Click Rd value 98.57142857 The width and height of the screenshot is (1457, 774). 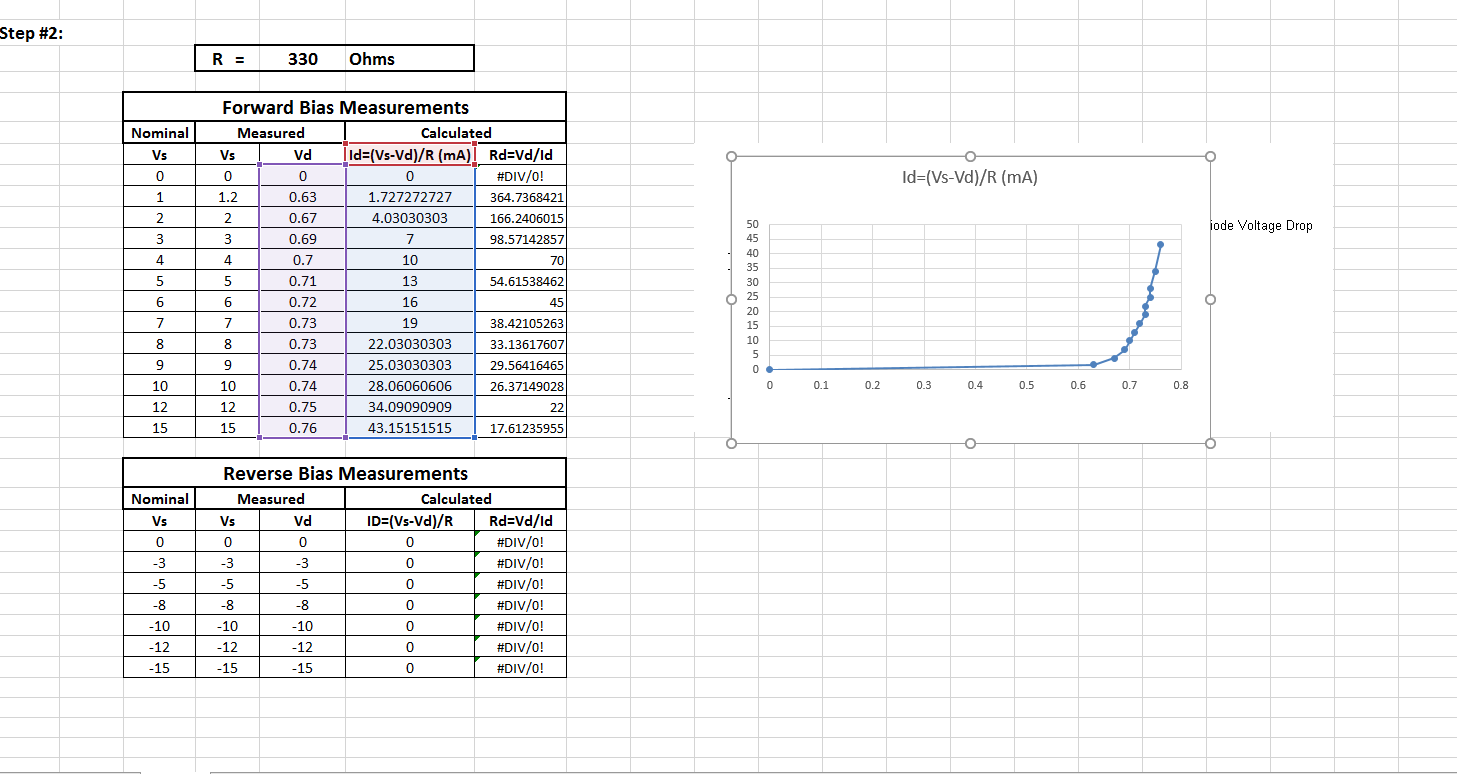[x=520, y=239]
